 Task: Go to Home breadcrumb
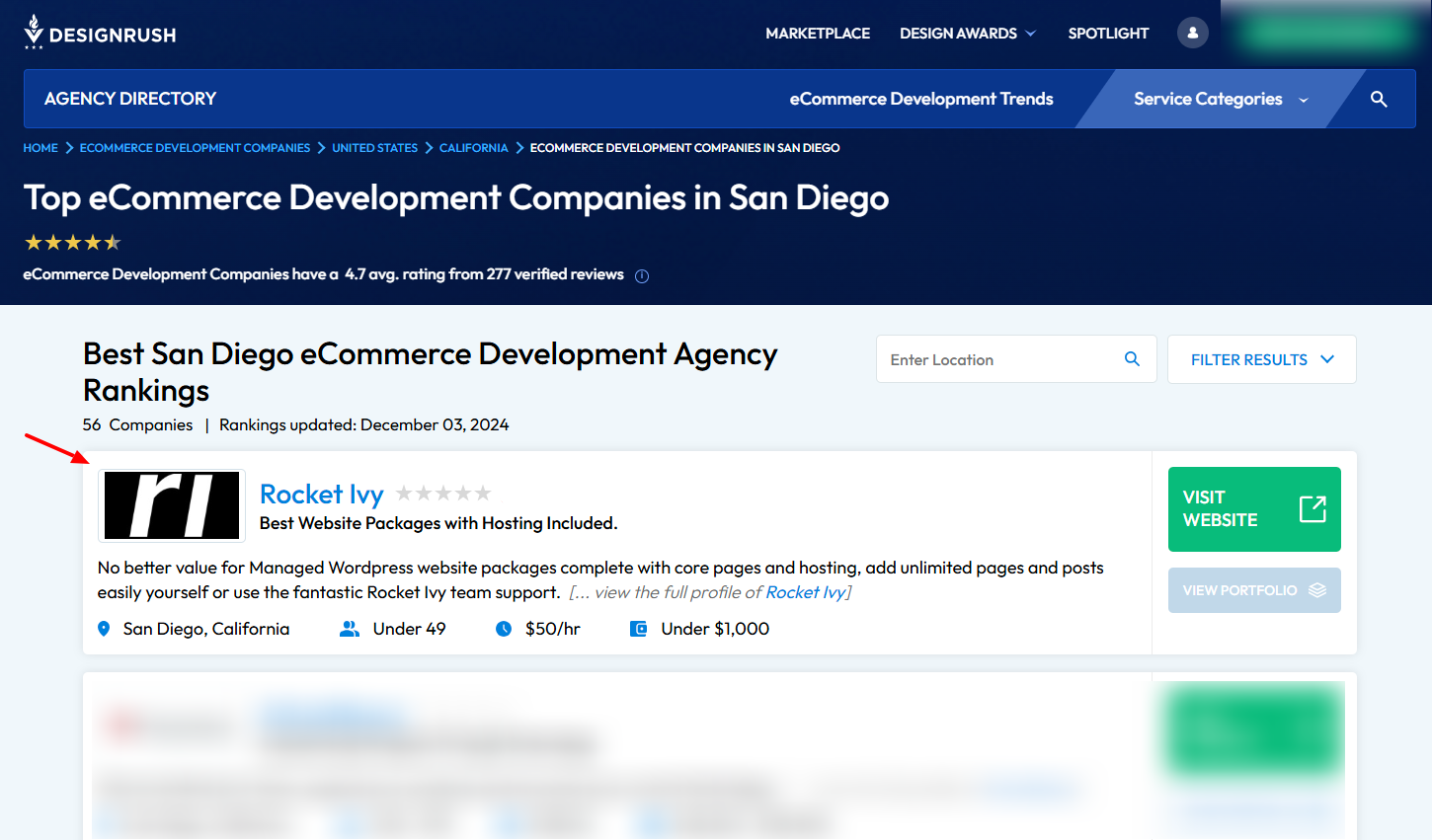40,148
